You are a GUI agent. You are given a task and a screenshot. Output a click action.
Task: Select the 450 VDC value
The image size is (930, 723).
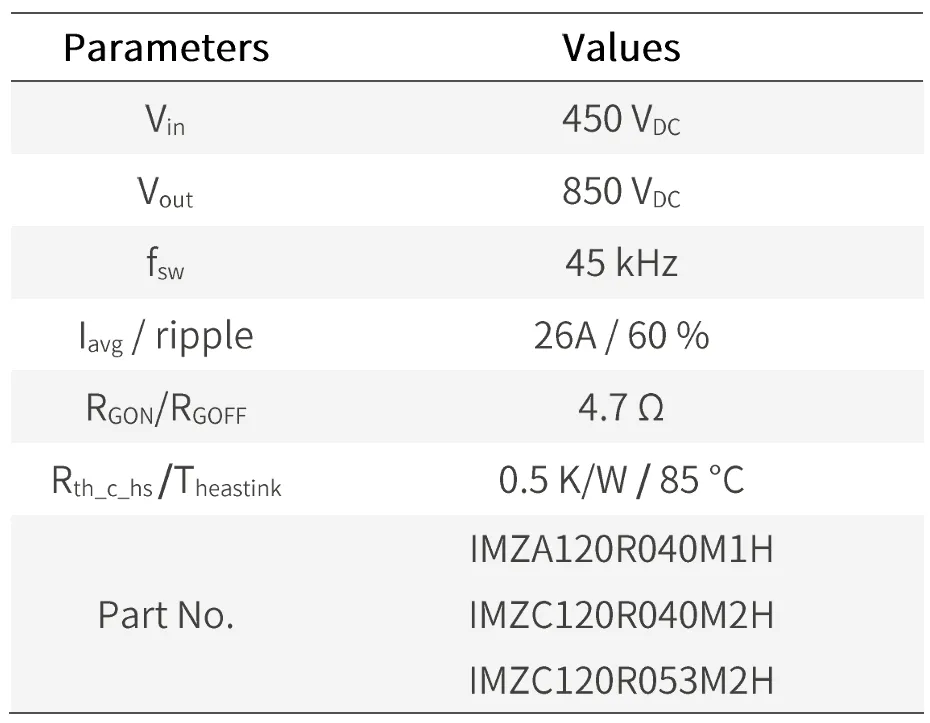621,119
